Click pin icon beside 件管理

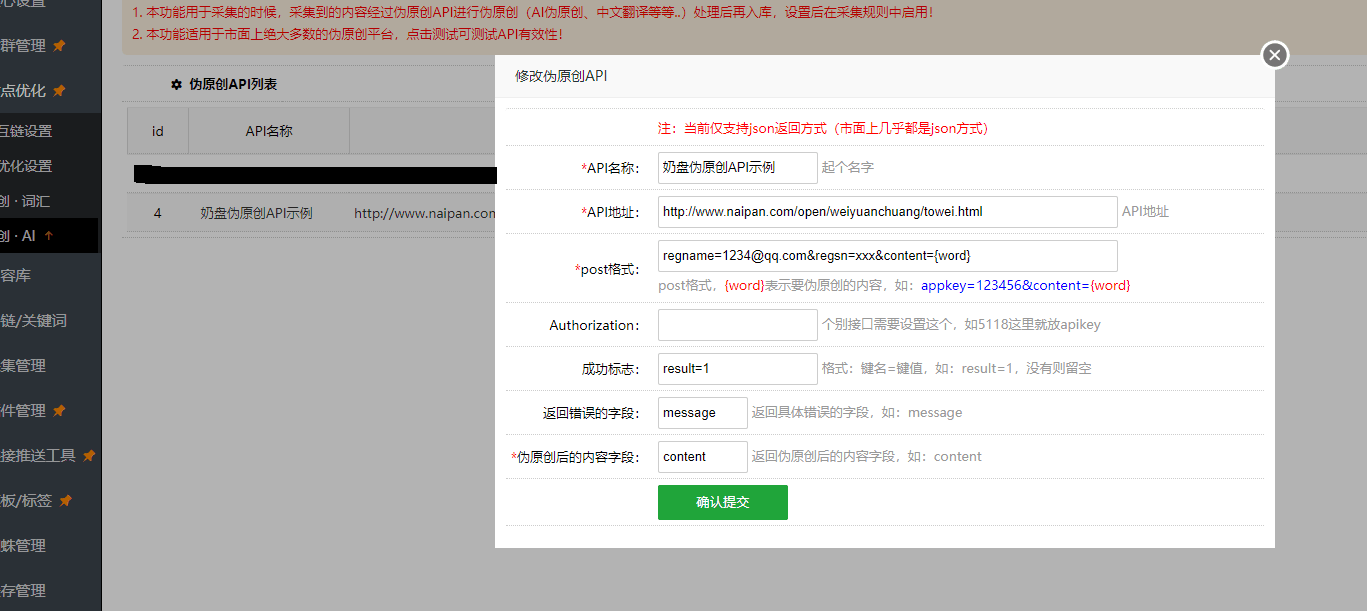(x=60, y=411)
